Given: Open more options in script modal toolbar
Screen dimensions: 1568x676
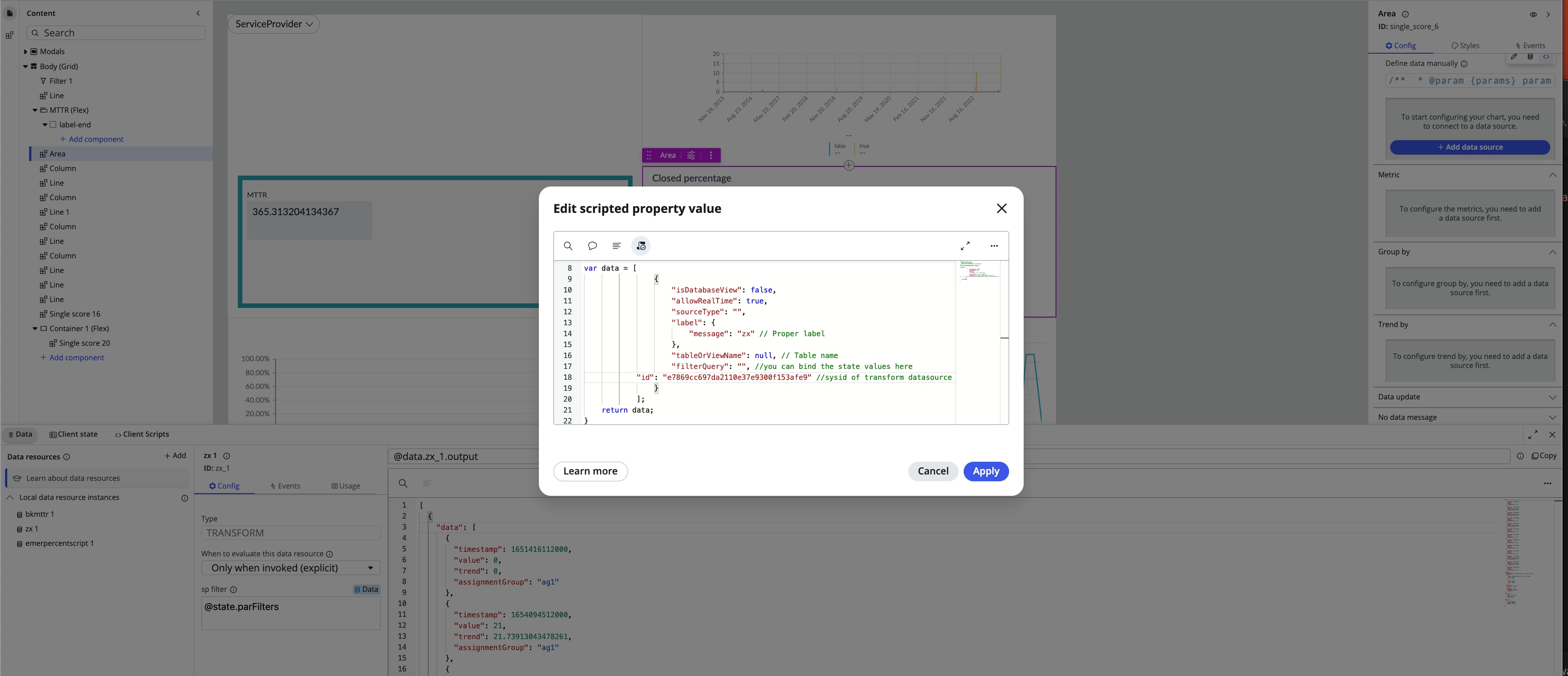Looking at the screenshot, I should pos(994,246).
